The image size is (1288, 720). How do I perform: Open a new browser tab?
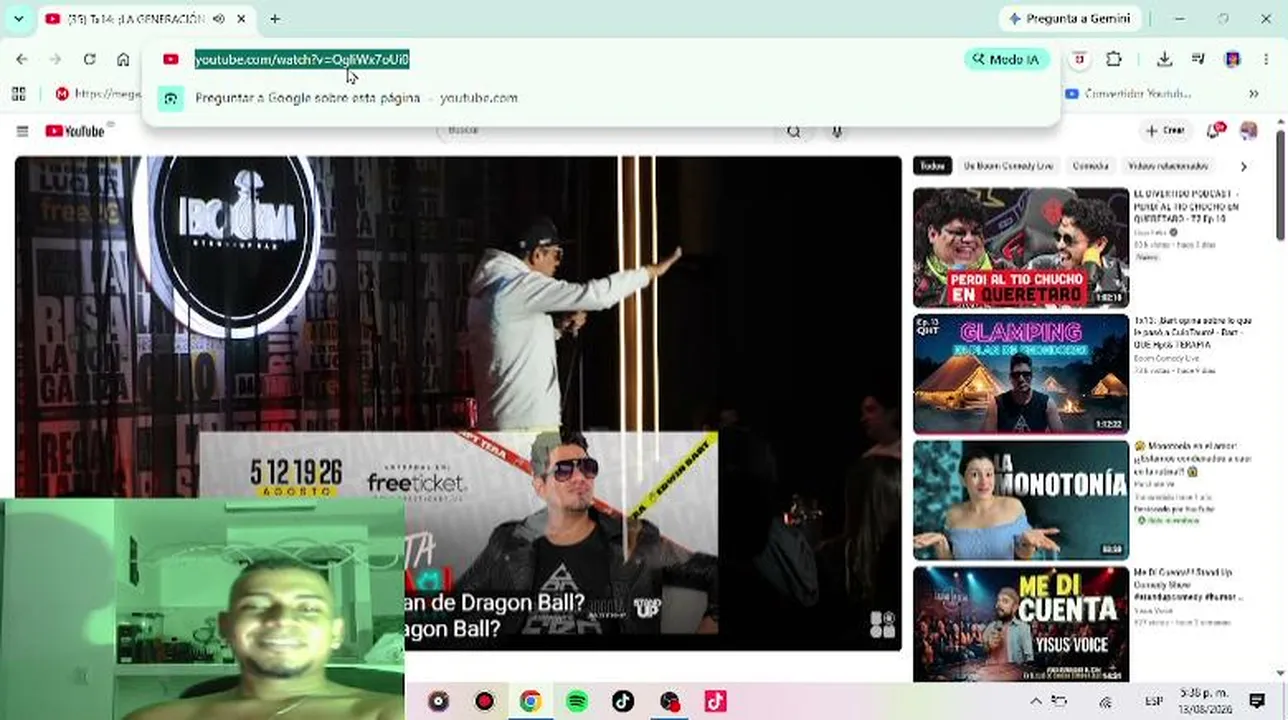point(275,18)
